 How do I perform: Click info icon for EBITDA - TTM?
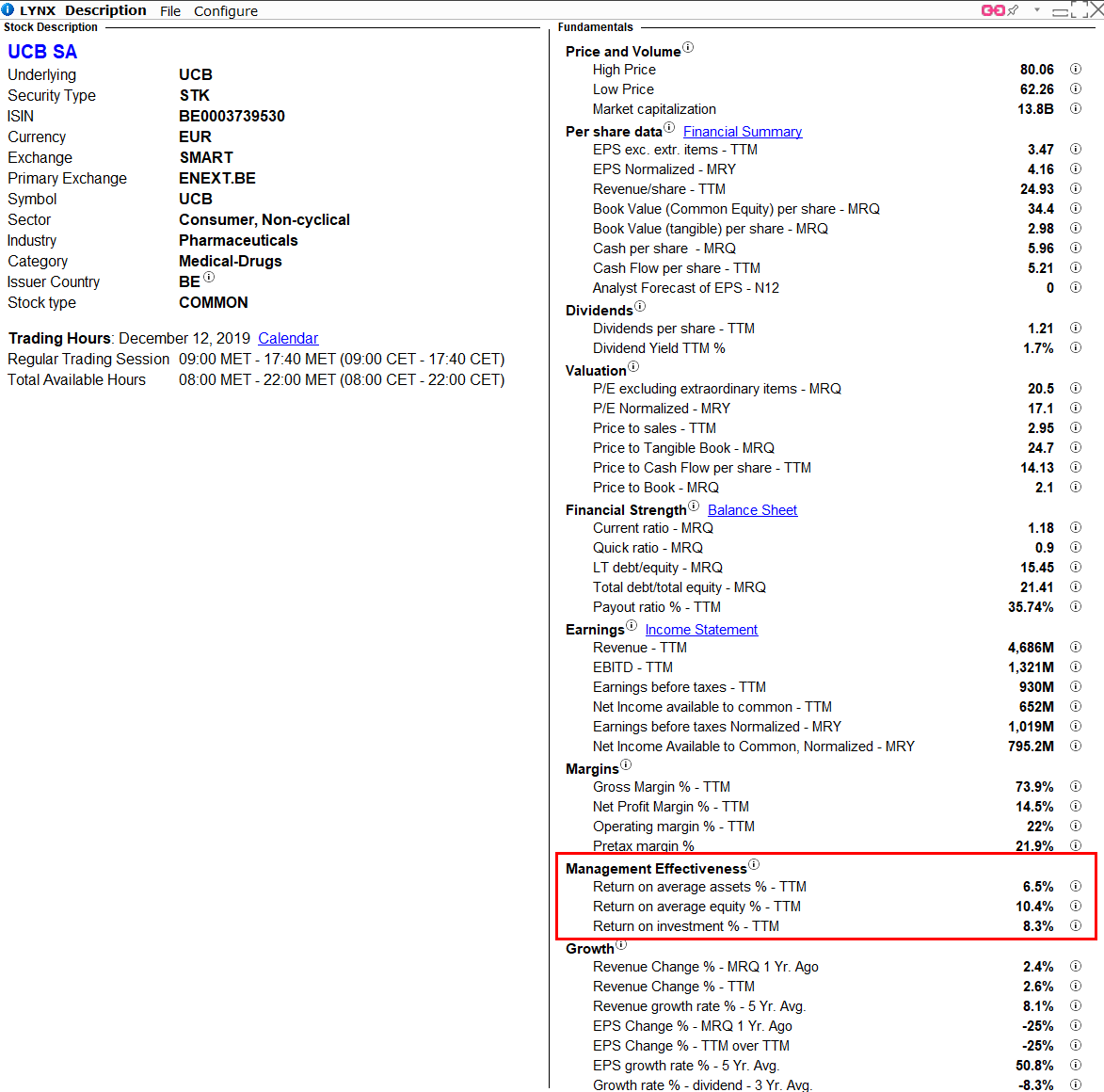(x=1075, y=666)
